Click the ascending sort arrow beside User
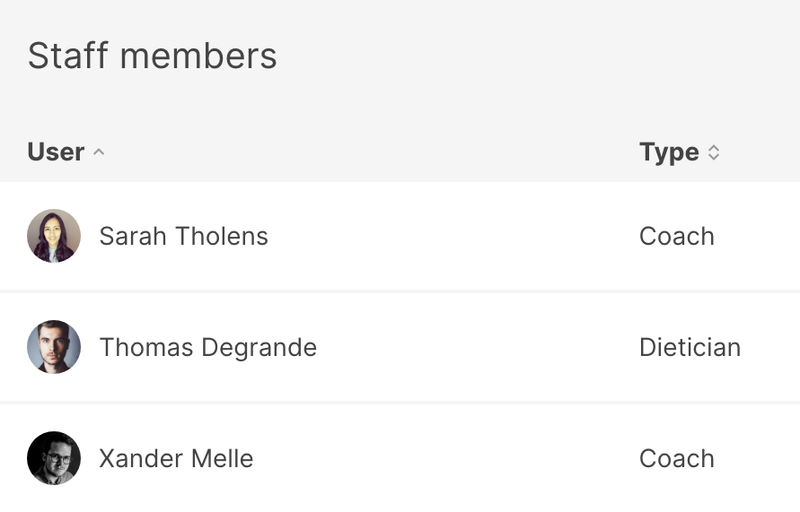 (x=98, y=152)
